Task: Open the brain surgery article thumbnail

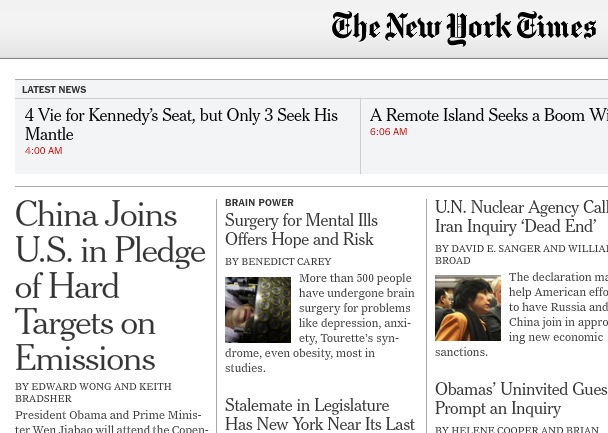Action: click(x=258, y=309)
